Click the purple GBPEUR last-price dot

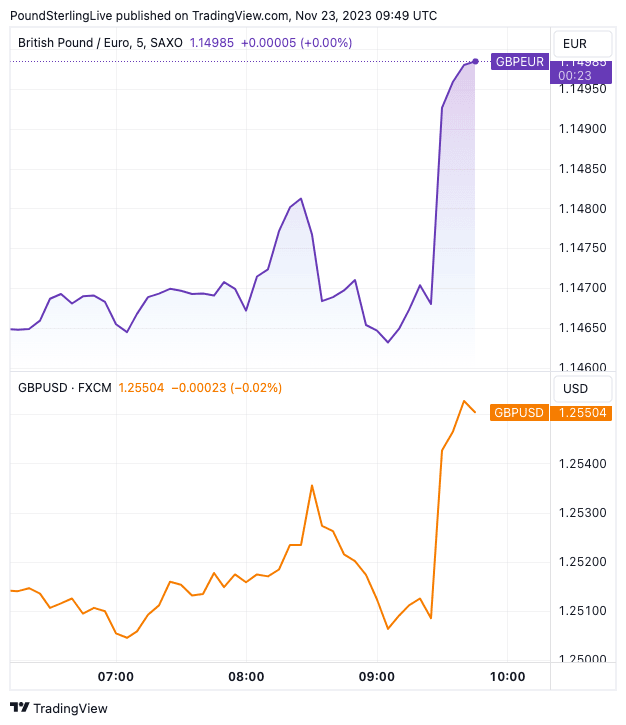(x=475, y=61)
